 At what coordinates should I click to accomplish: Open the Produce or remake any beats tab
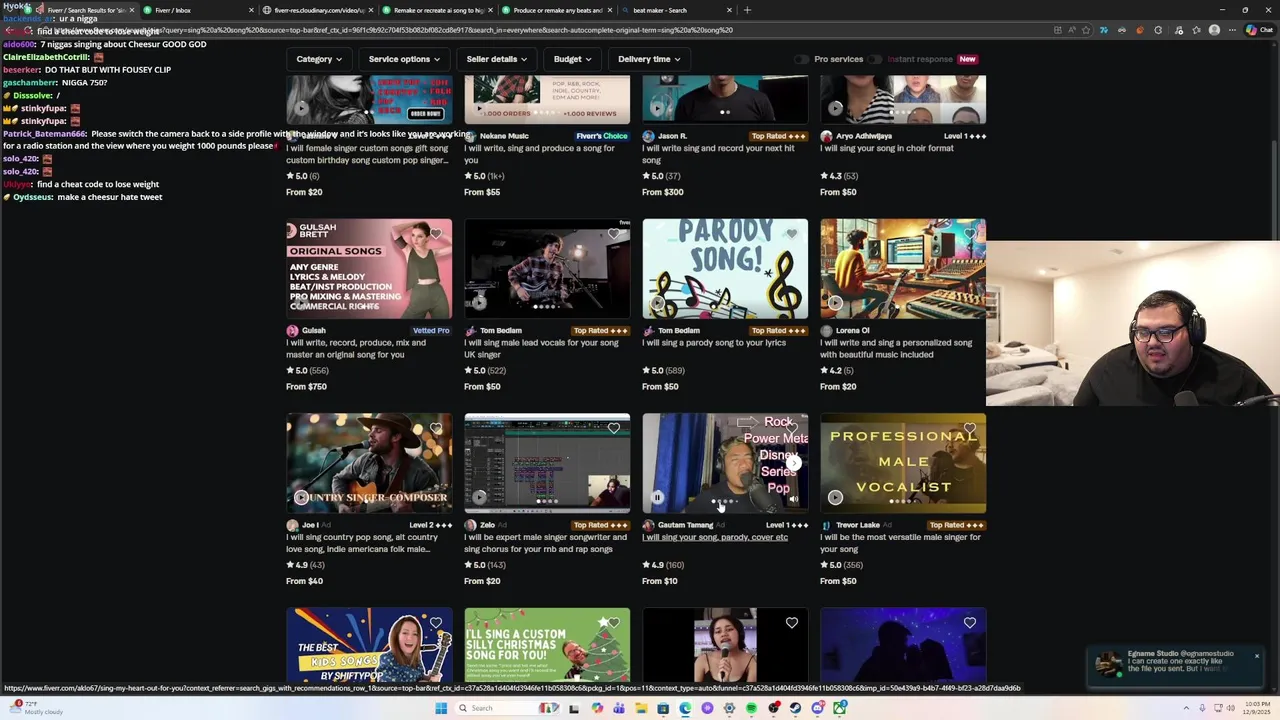(x=557, y=10)
